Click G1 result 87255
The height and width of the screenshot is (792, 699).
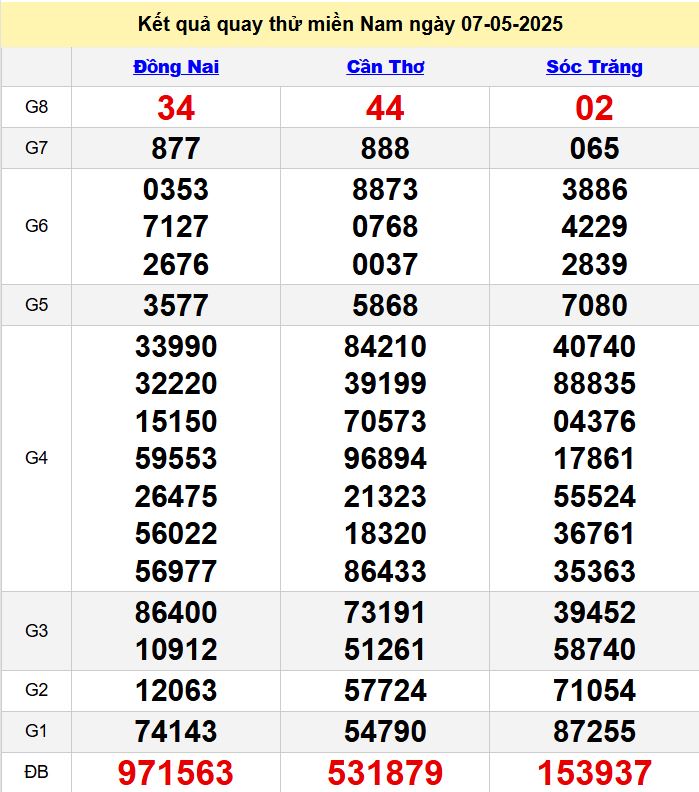pos(594,731)
